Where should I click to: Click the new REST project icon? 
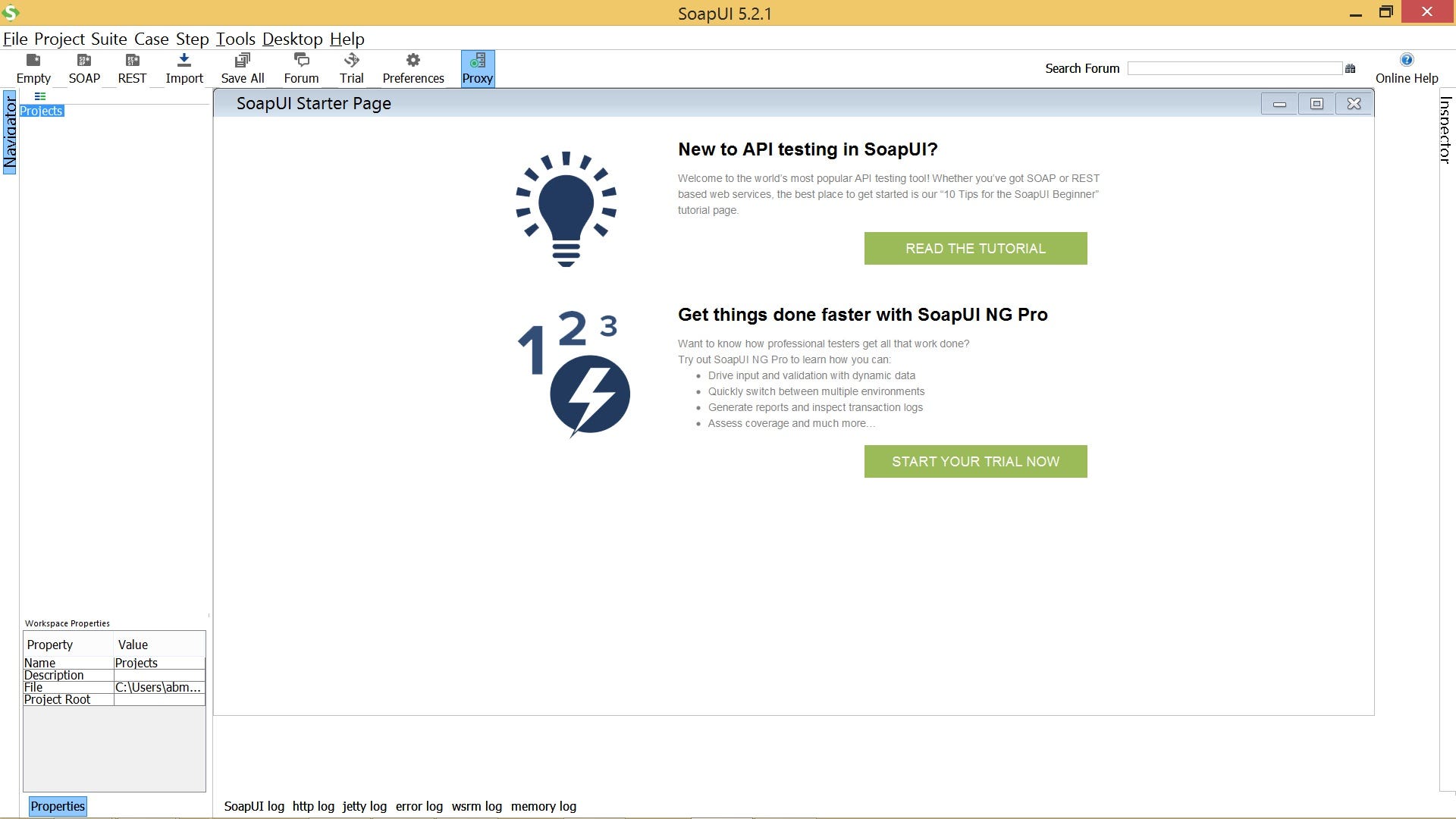coord(132,68)
